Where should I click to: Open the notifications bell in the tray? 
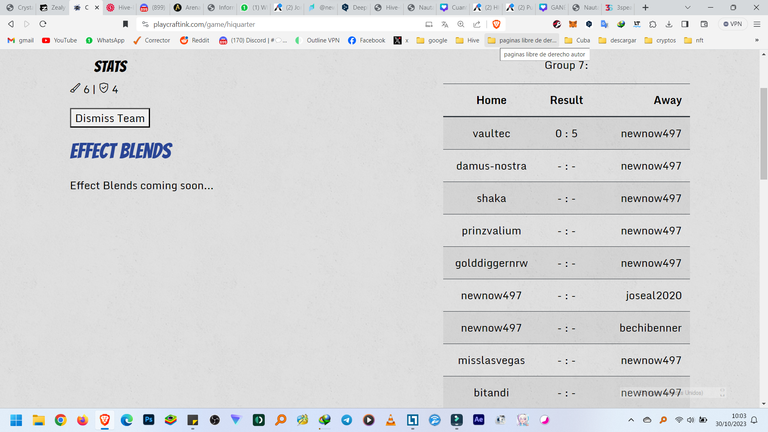pos(754,420)
